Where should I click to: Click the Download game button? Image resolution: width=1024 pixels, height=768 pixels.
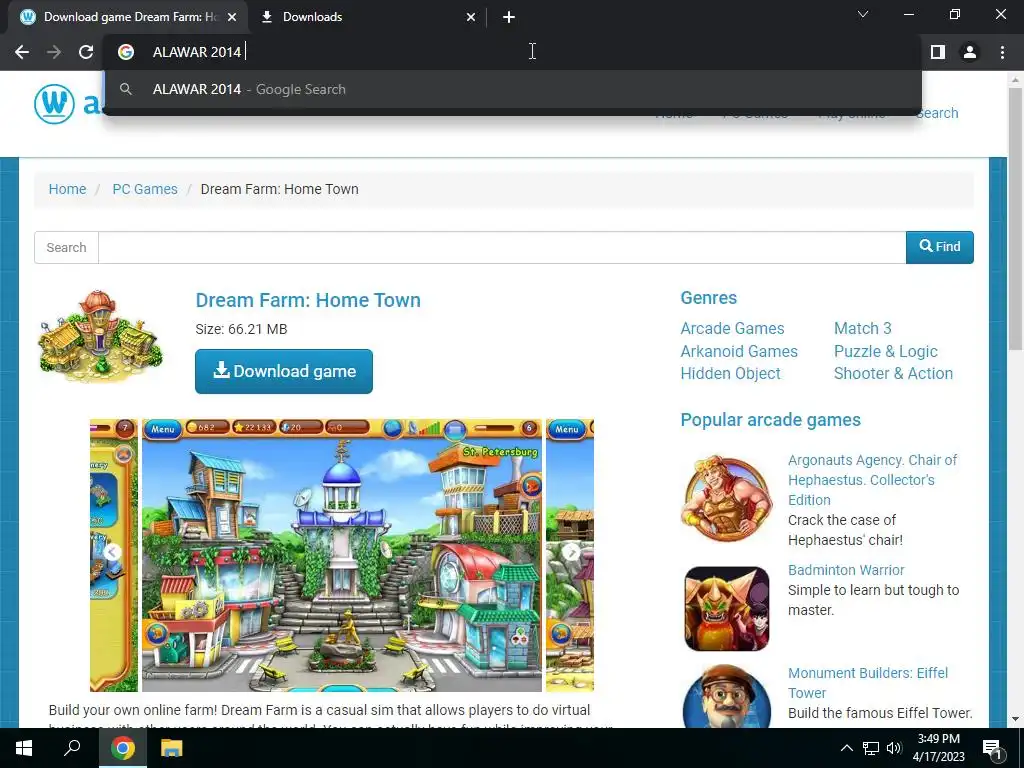284,372
